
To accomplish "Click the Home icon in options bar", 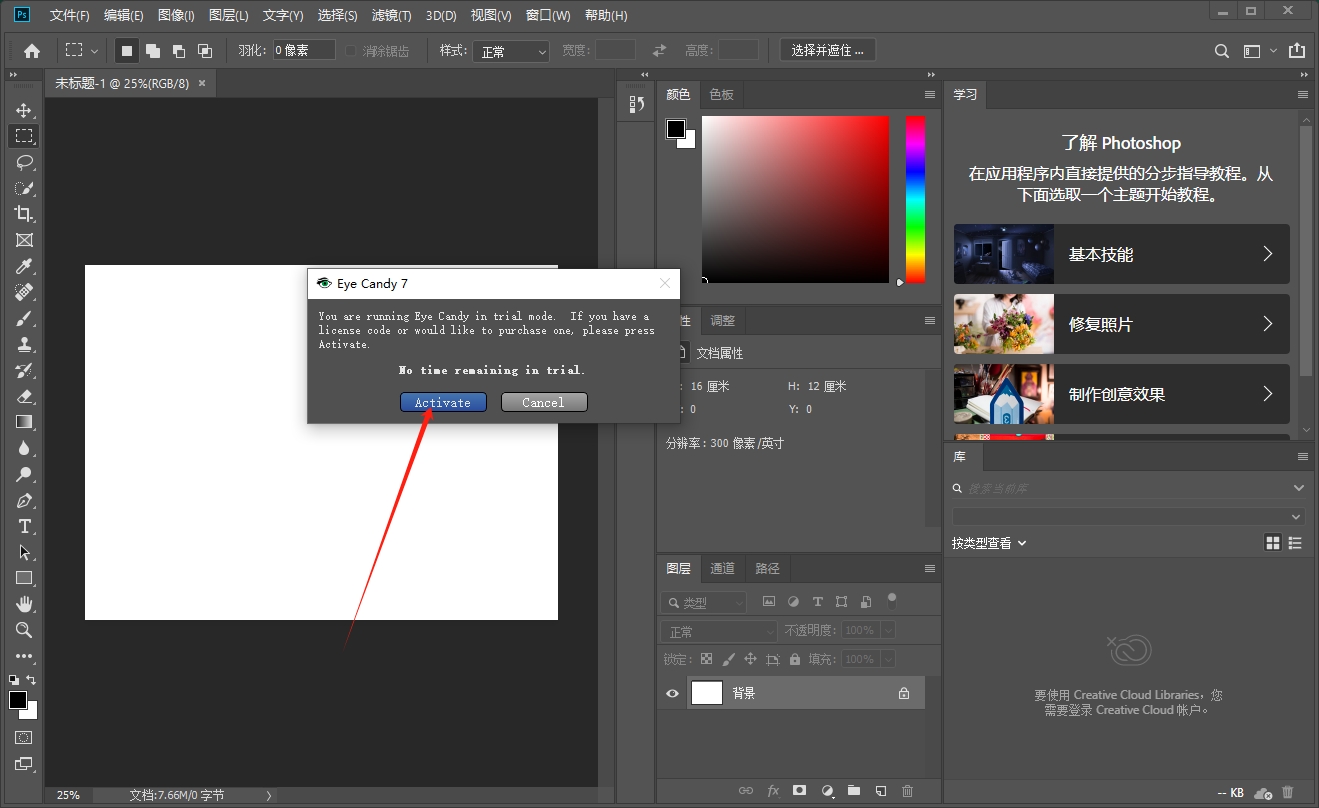I will tap(32, 50).
